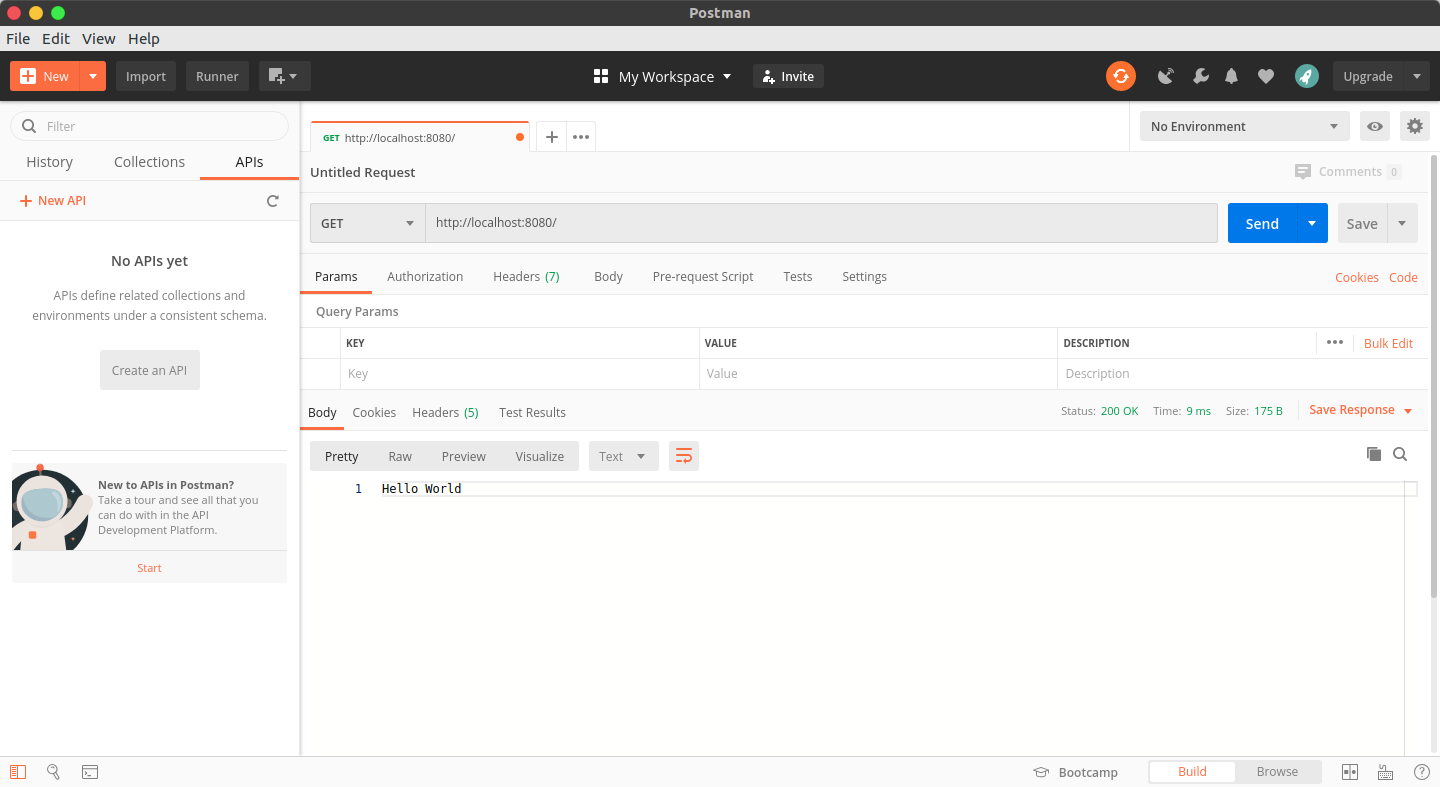Switch to Collections sidebar tab
1440x787 pixels.
tap(149, 162)
